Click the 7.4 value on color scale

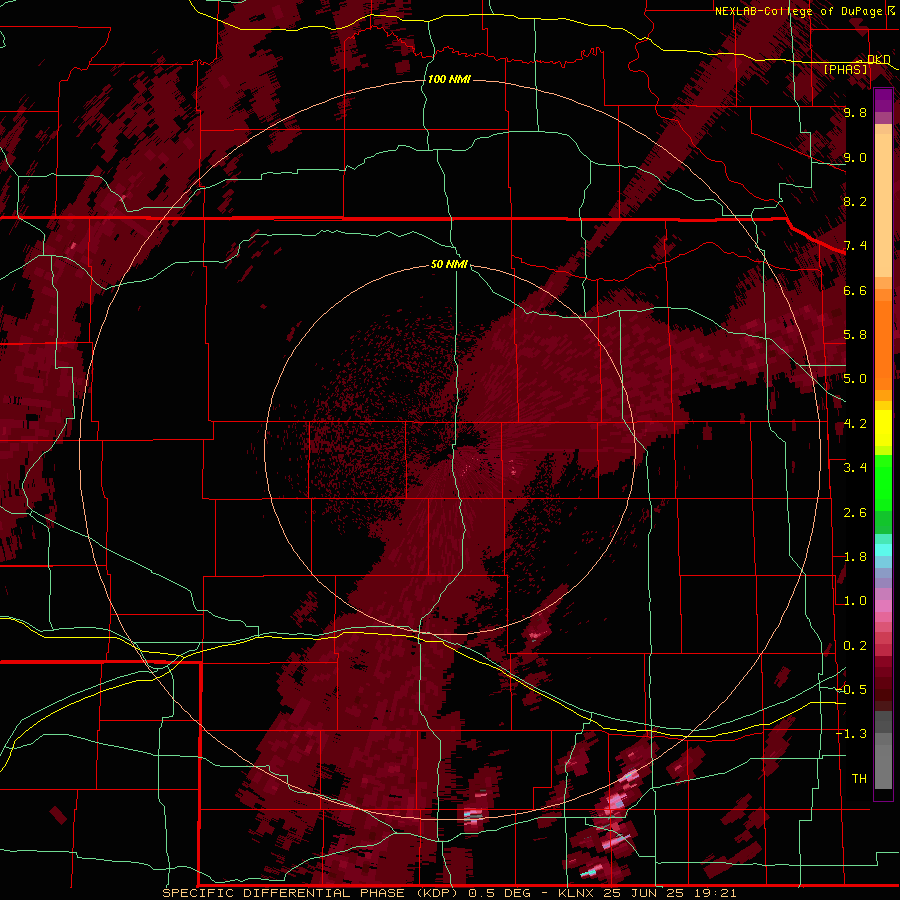coord(855,246)
